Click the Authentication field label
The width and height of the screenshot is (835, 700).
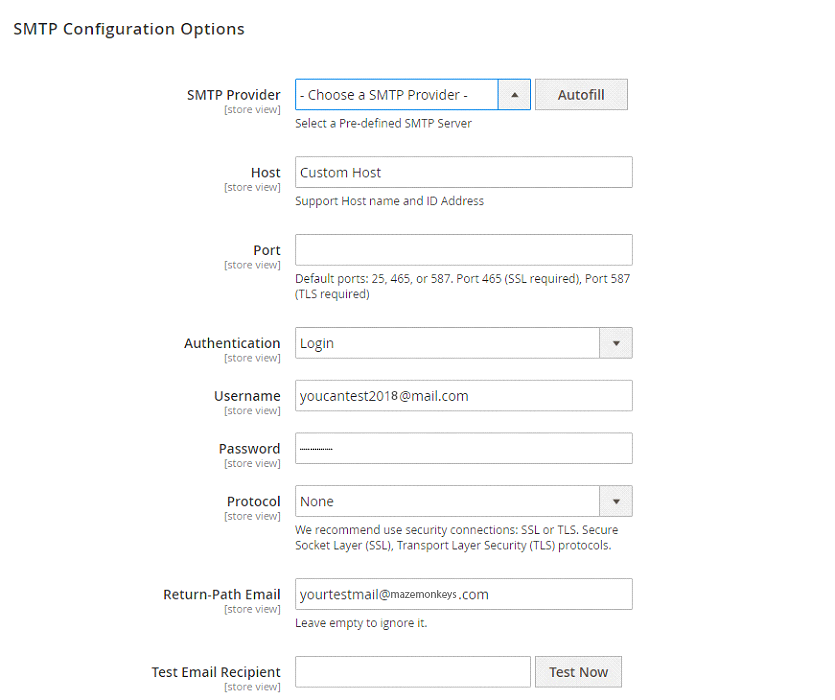232,343
